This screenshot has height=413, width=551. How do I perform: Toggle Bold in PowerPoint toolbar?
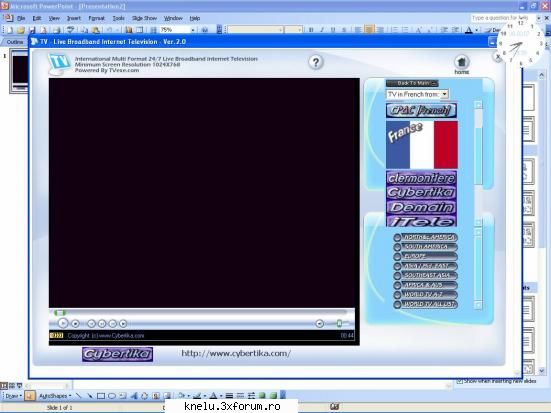[311, 30]
